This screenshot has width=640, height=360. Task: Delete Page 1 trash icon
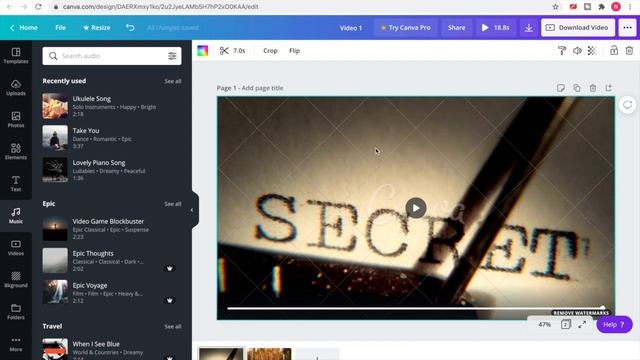(x=593, y=88)
